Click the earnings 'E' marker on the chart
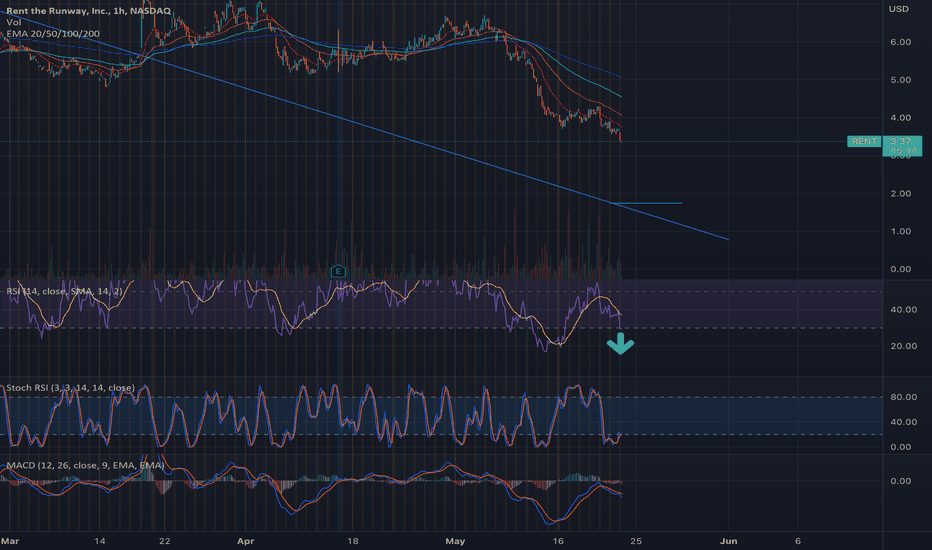The width and height of the screenshot is (932, 550). click(338, 271)
